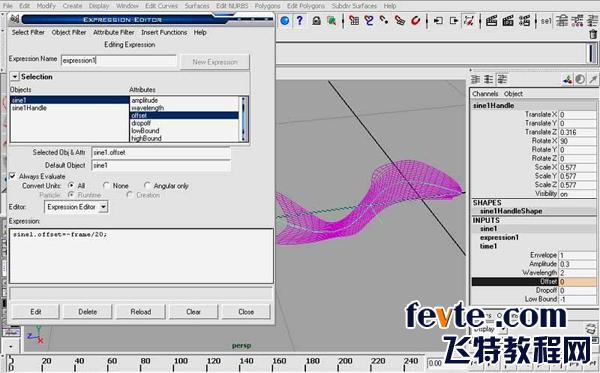Viewport: 600px width, 373px height.
Task: Toggle the Always Evaluate checkbox
Action: click(x=12, y=176)
